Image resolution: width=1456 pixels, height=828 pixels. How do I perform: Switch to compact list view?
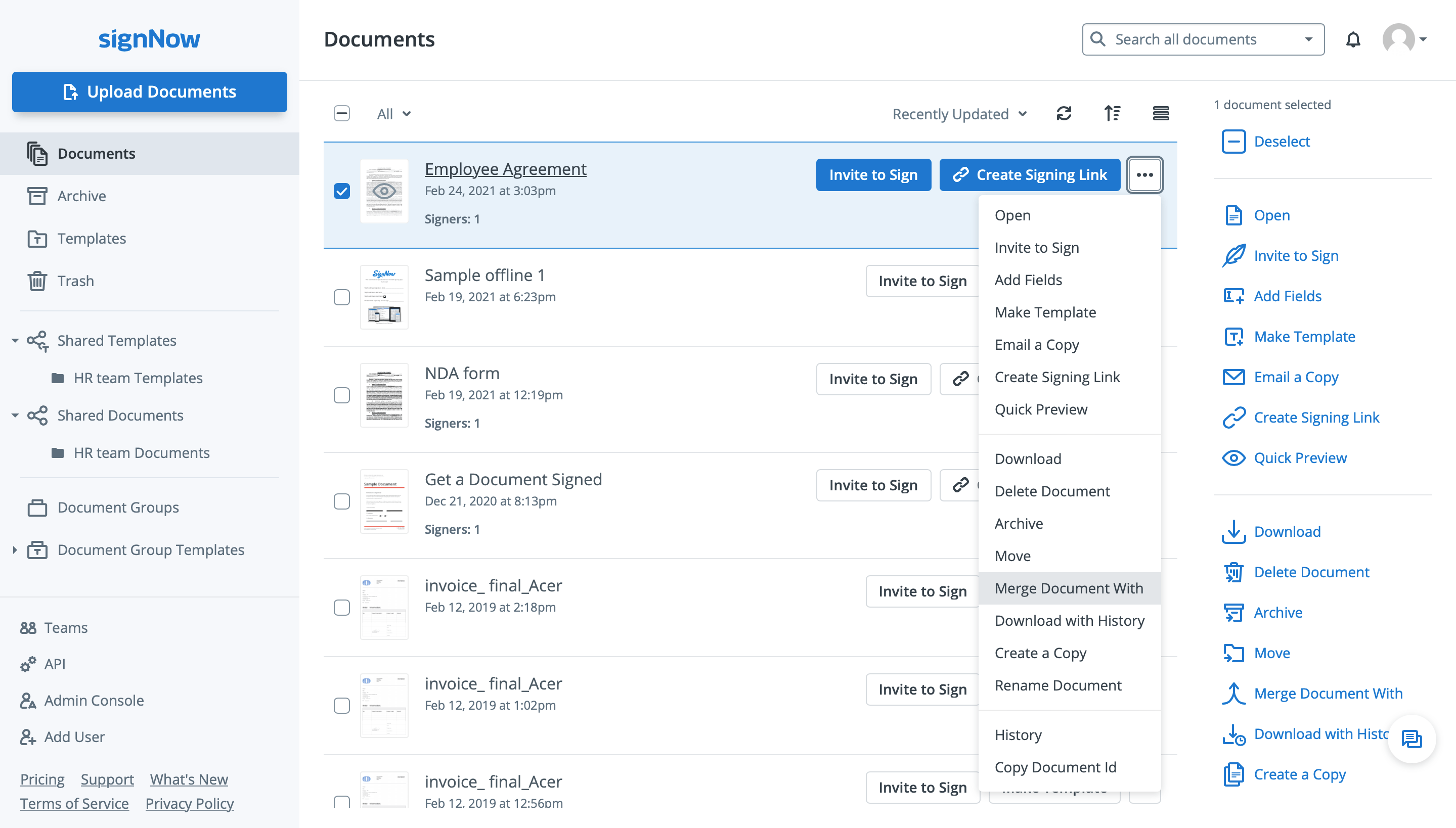1161,114
